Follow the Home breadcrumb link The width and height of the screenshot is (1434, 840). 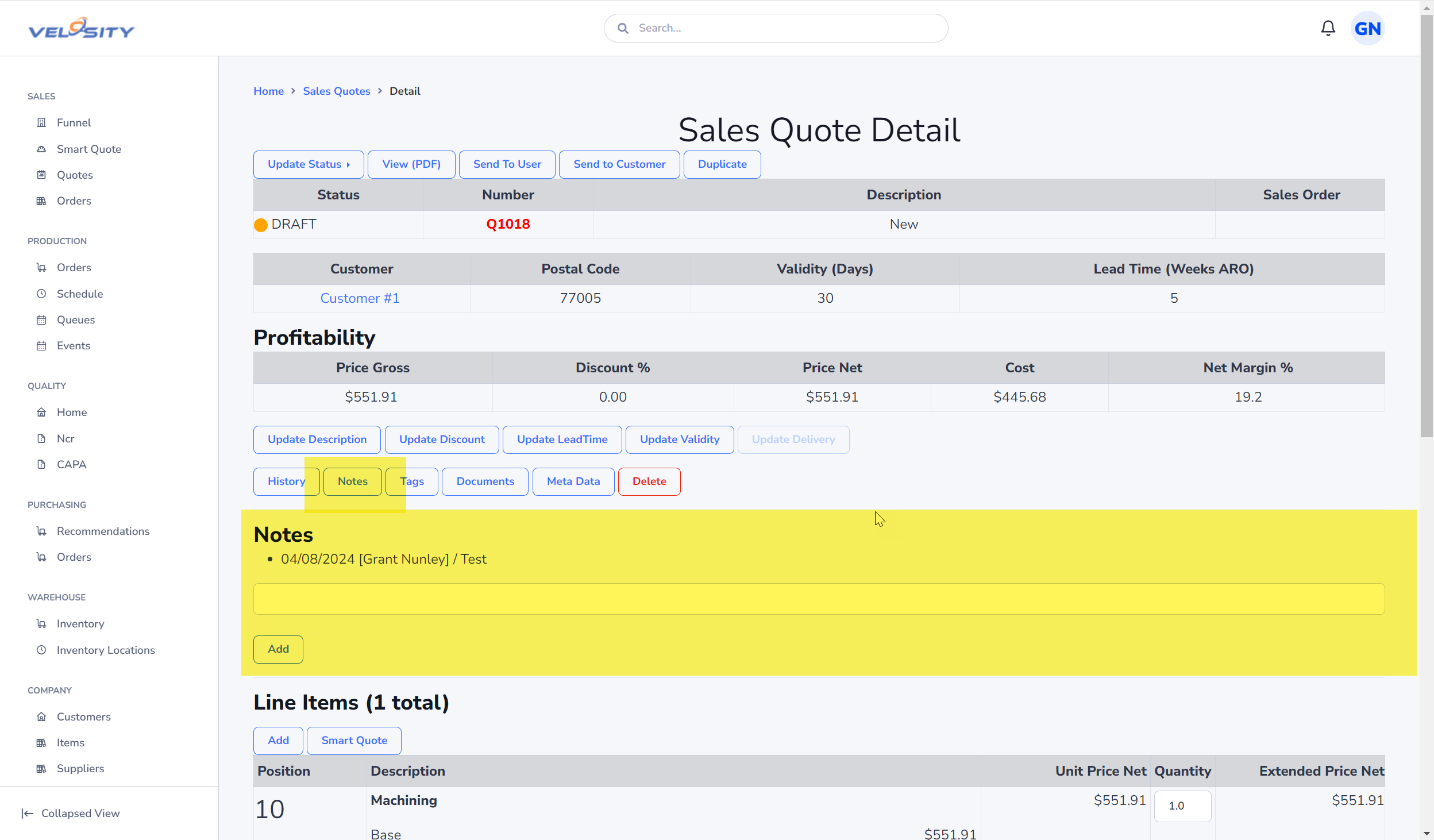click(x=268, y=91)
